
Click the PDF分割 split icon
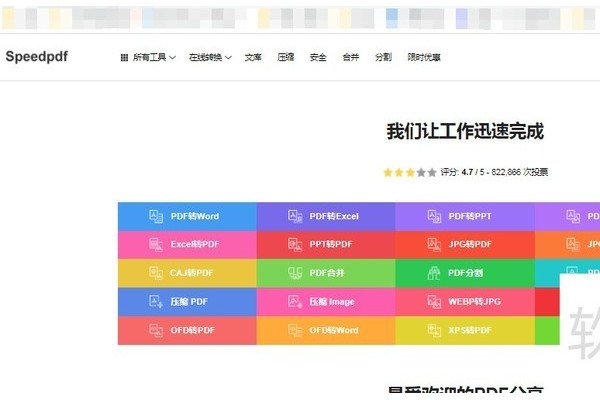click(434, 273)
